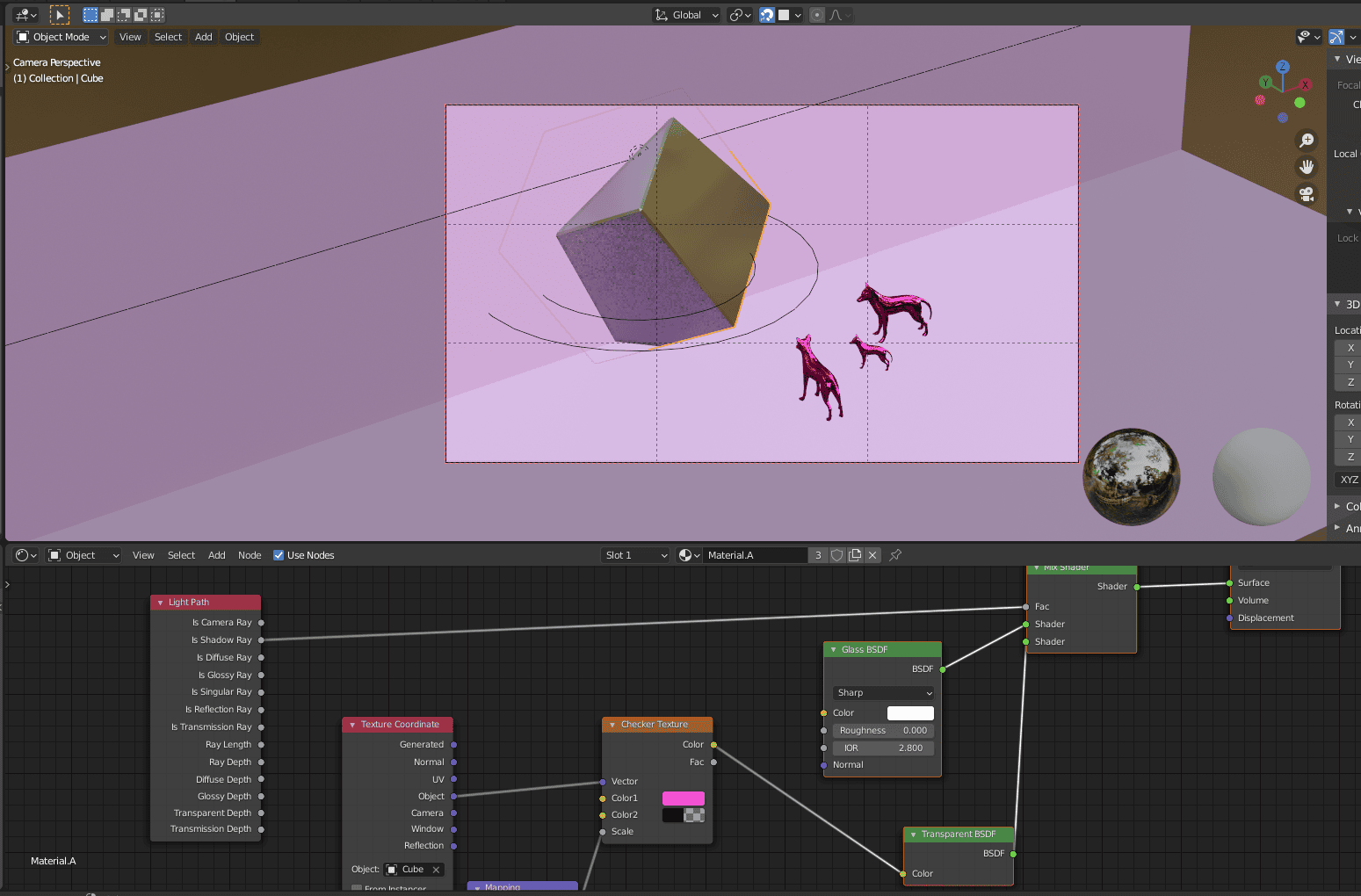Click the Z axis on navigation gizmo
This screenshot has width=1361, height=896.
pos(1282,67)
